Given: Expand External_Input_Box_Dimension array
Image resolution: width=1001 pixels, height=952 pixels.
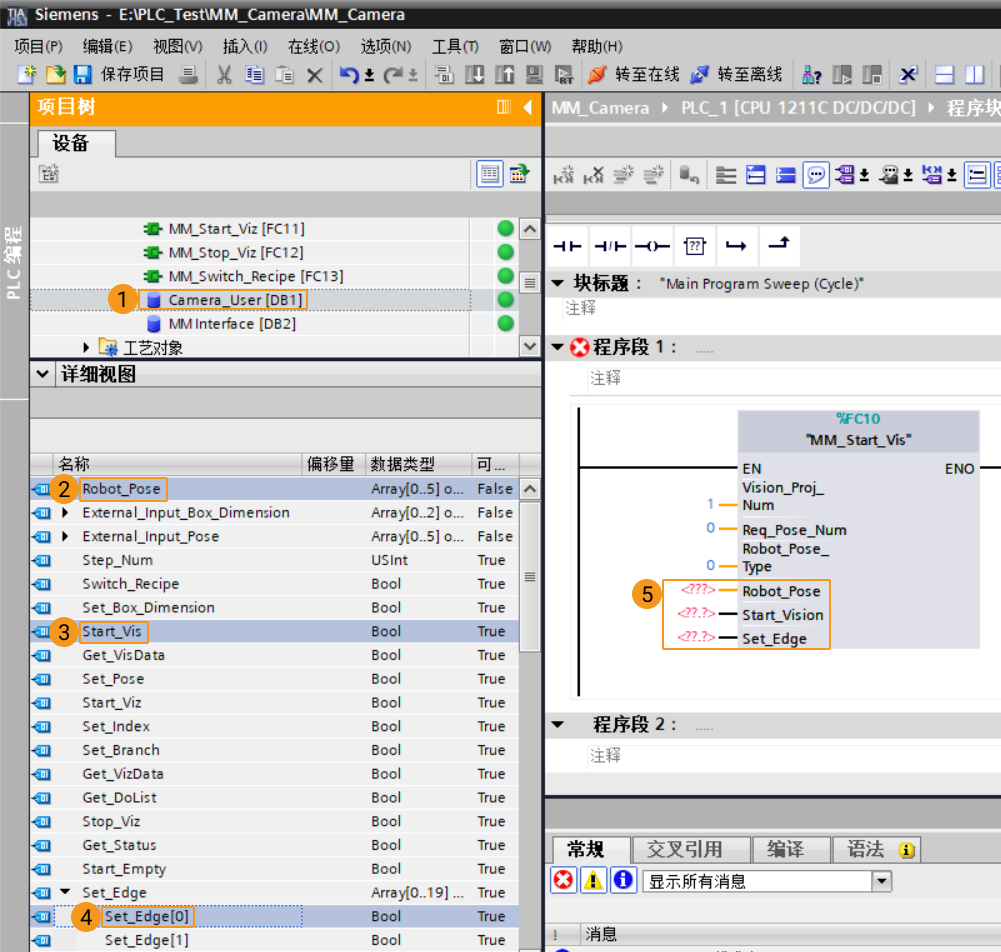Looking at the screenshot, I should click(65, 513).
